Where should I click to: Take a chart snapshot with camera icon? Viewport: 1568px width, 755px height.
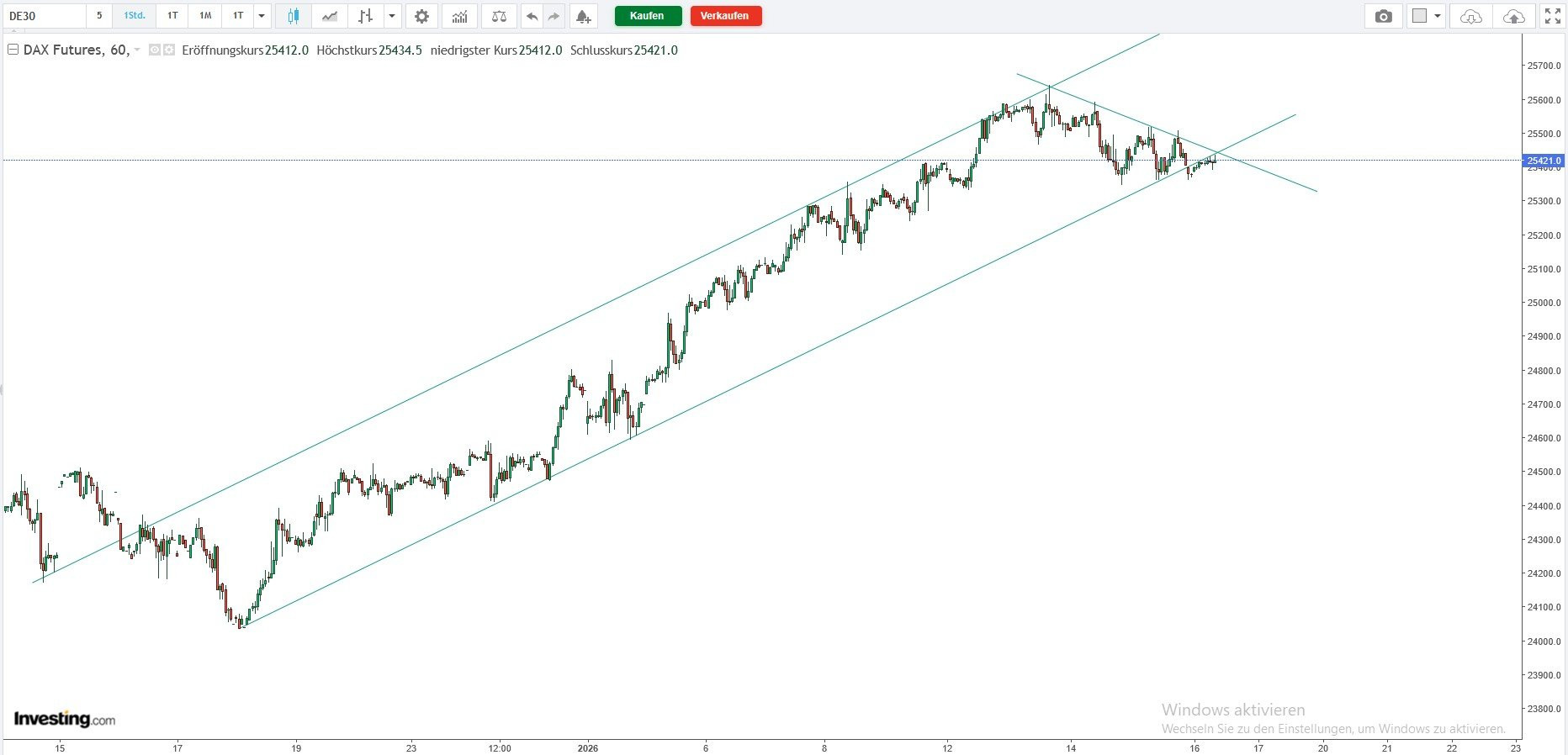[1383, 16]
